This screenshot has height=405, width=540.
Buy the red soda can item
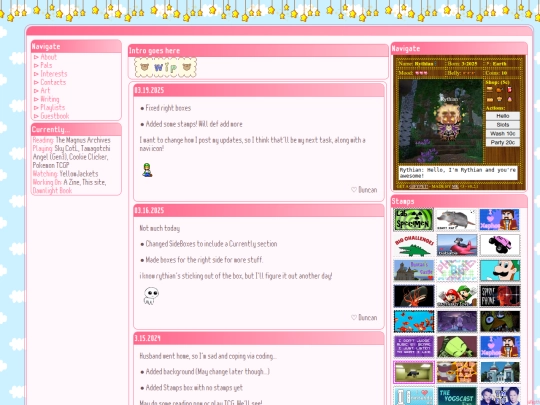point(509,90)
